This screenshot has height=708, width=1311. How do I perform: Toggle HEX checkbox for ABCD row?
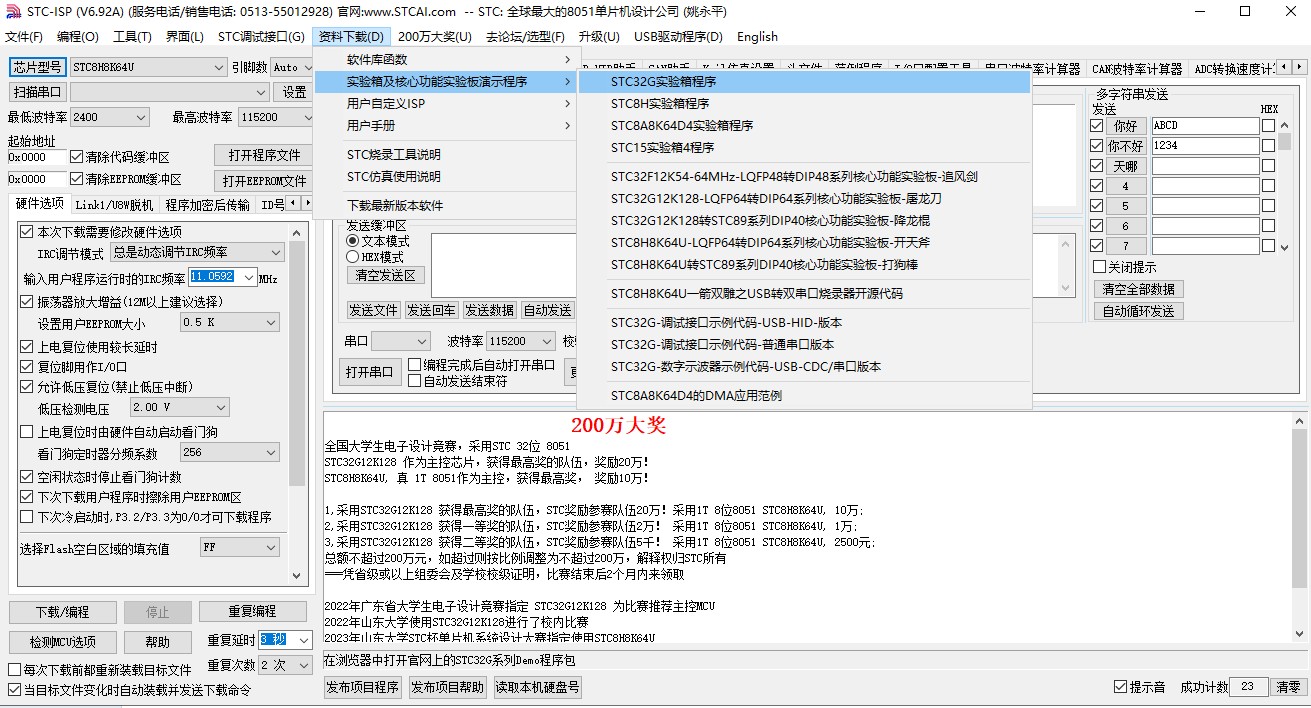coord(1268,126)
